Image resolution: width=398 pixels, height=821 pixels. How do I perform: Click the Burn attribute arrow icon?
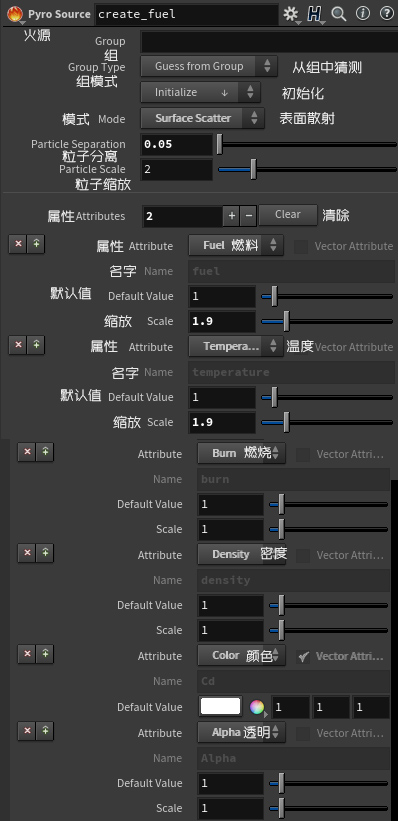tap(45, 452)
